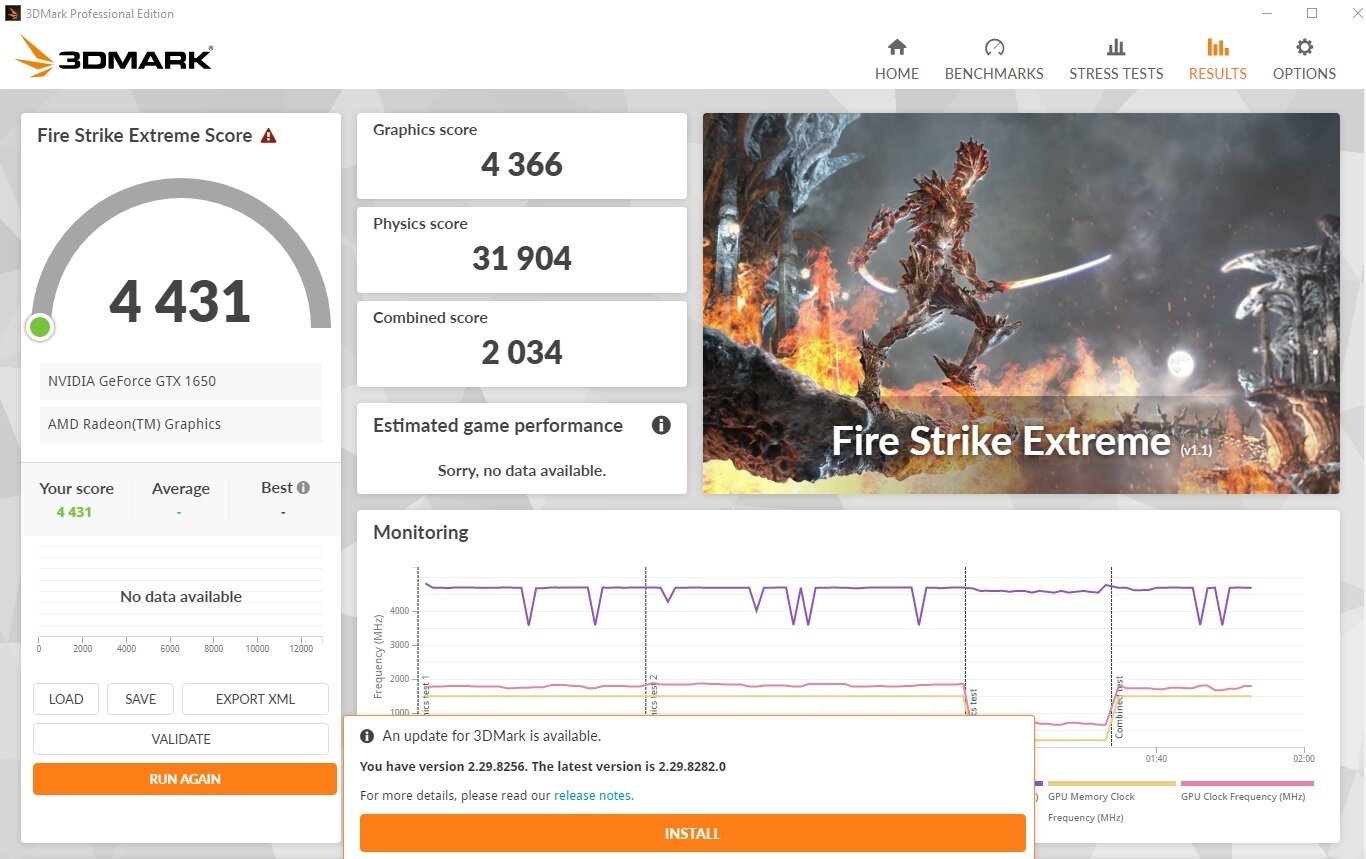This screenshot has width=1366, height=859.
Task: Click the Fire Strike Extreme artwork image
Action: (1021, 303)
